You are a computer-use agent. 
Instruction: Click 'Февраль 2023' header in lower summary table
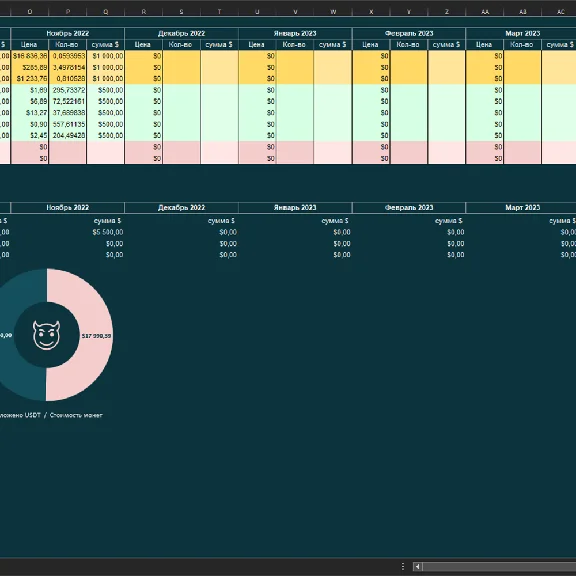coord(409,208)
